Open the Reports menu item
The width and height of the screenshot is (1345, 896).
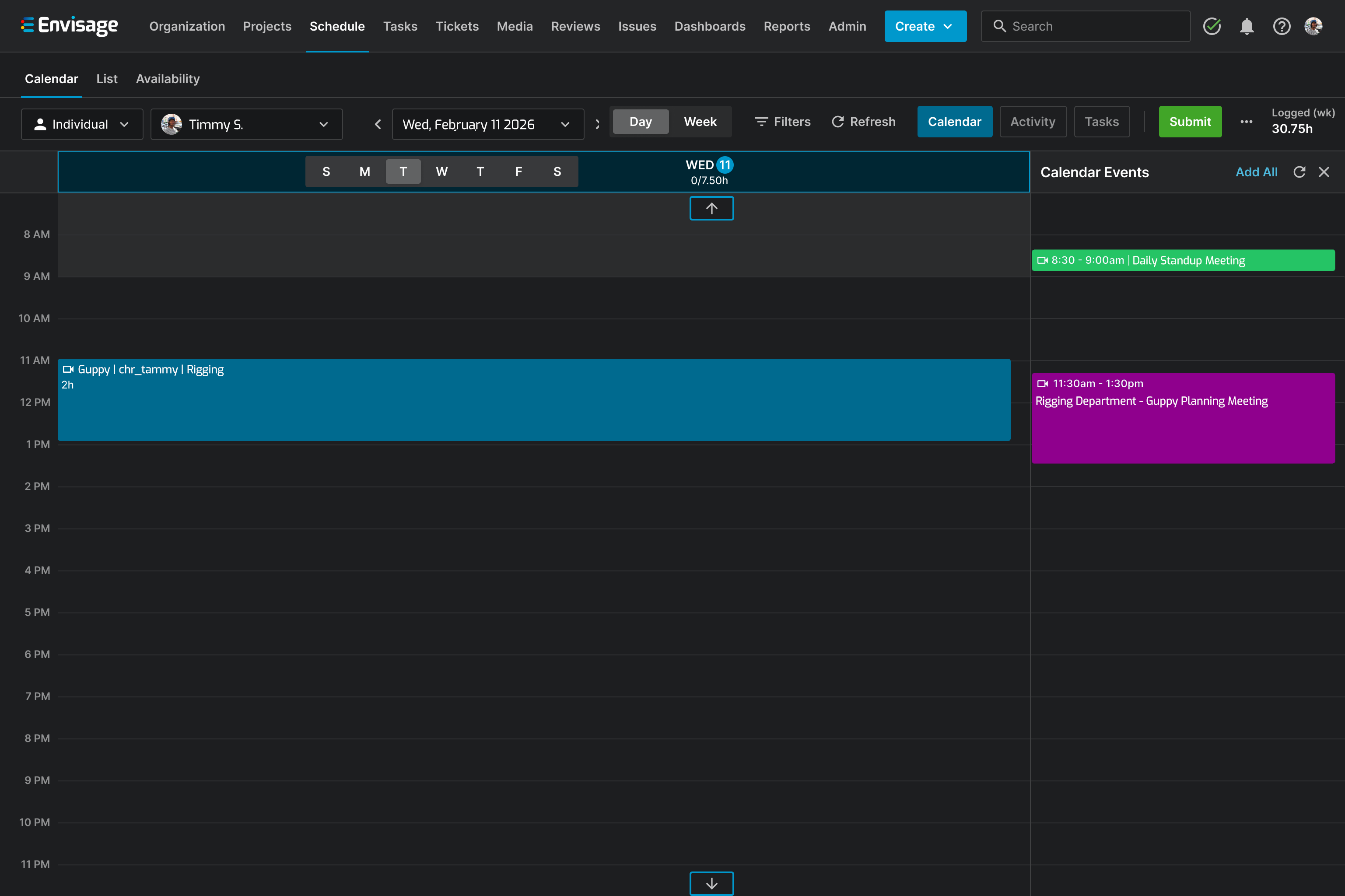tap(787, 26)
